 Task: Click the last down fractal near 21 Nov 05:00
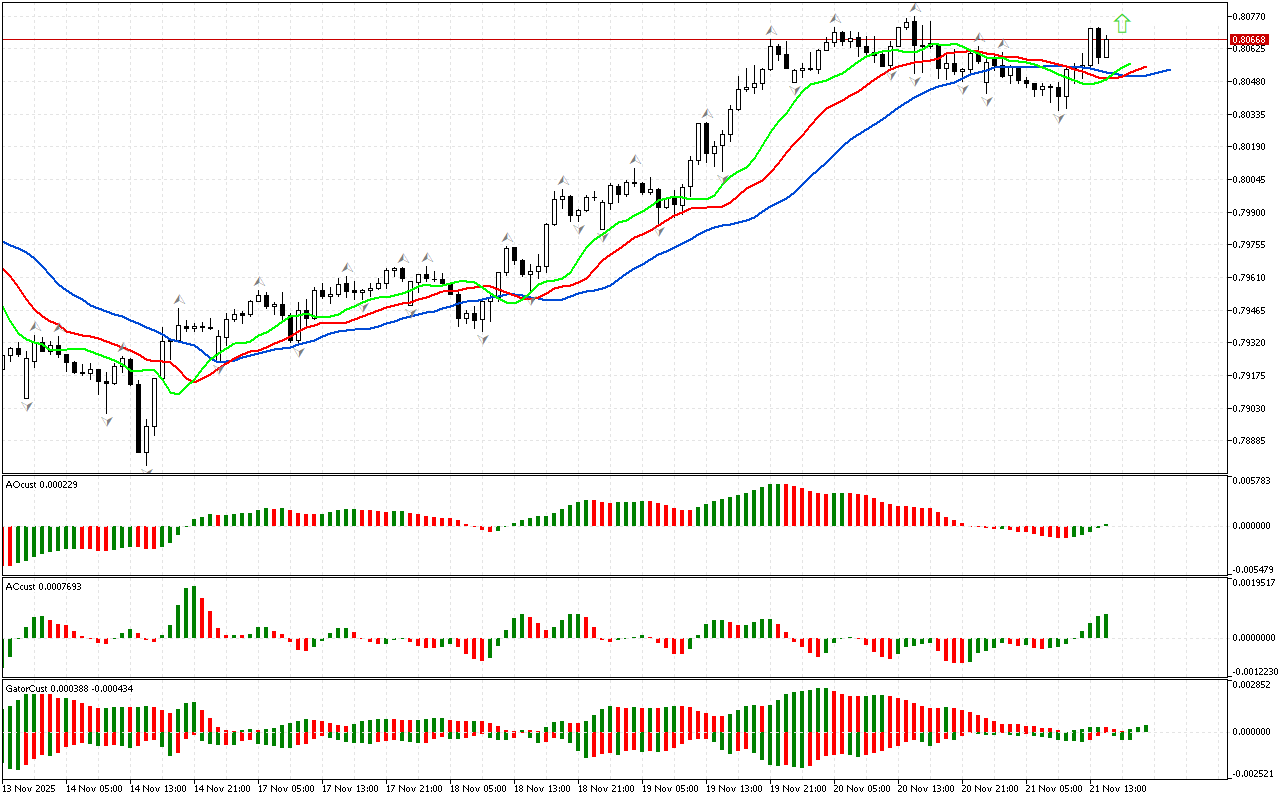pyautogui.click(x=1059, y=118)
